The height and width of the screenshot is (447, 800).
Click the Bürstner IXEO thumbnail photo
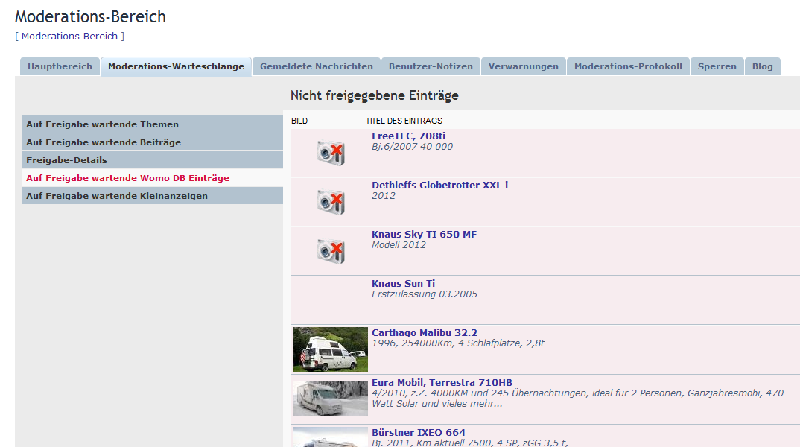(330, 438)
